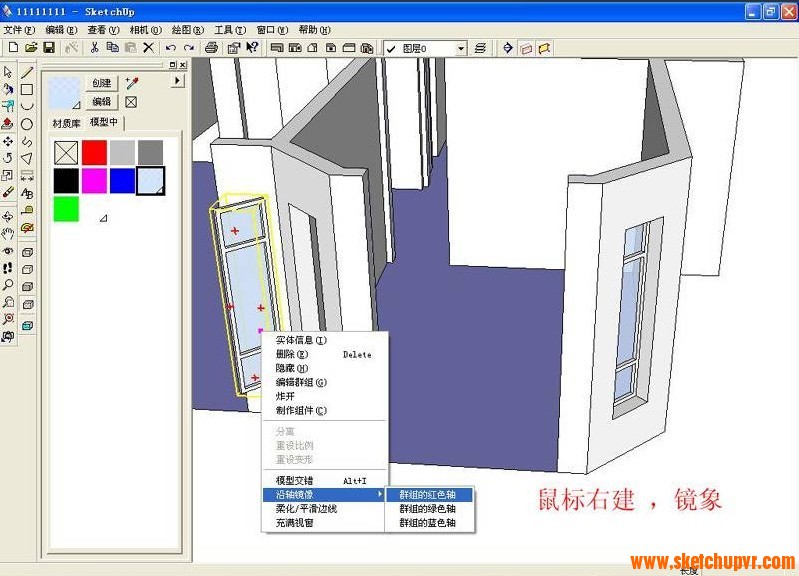Screen dimensions: 799x576
Task: Toggle shaded with textures cube
Action: (27, 304)
